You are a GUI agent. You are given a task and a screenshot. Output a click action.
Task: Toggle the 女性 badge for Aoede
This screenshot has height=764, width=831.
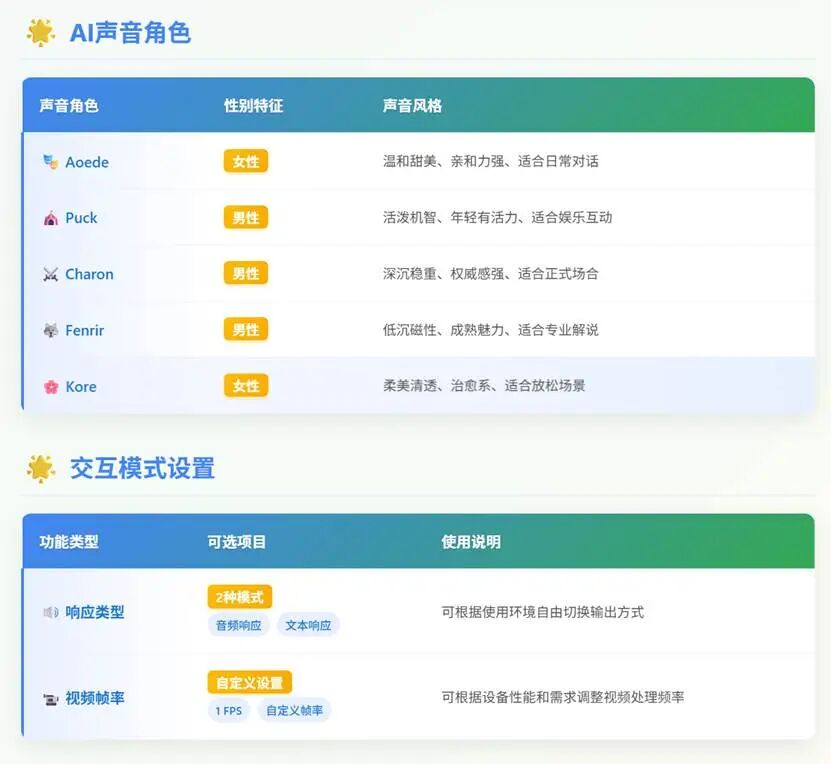pos(245,161)
